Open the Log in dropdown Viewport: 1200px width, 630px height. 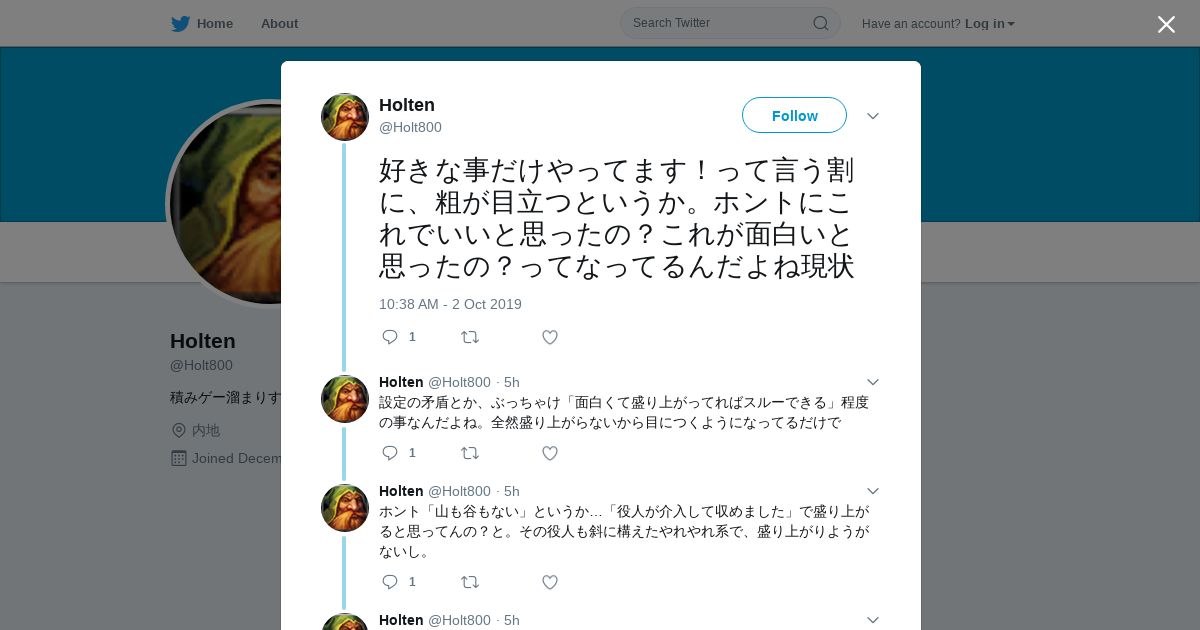pyautogui.click(x=989, y=24)
